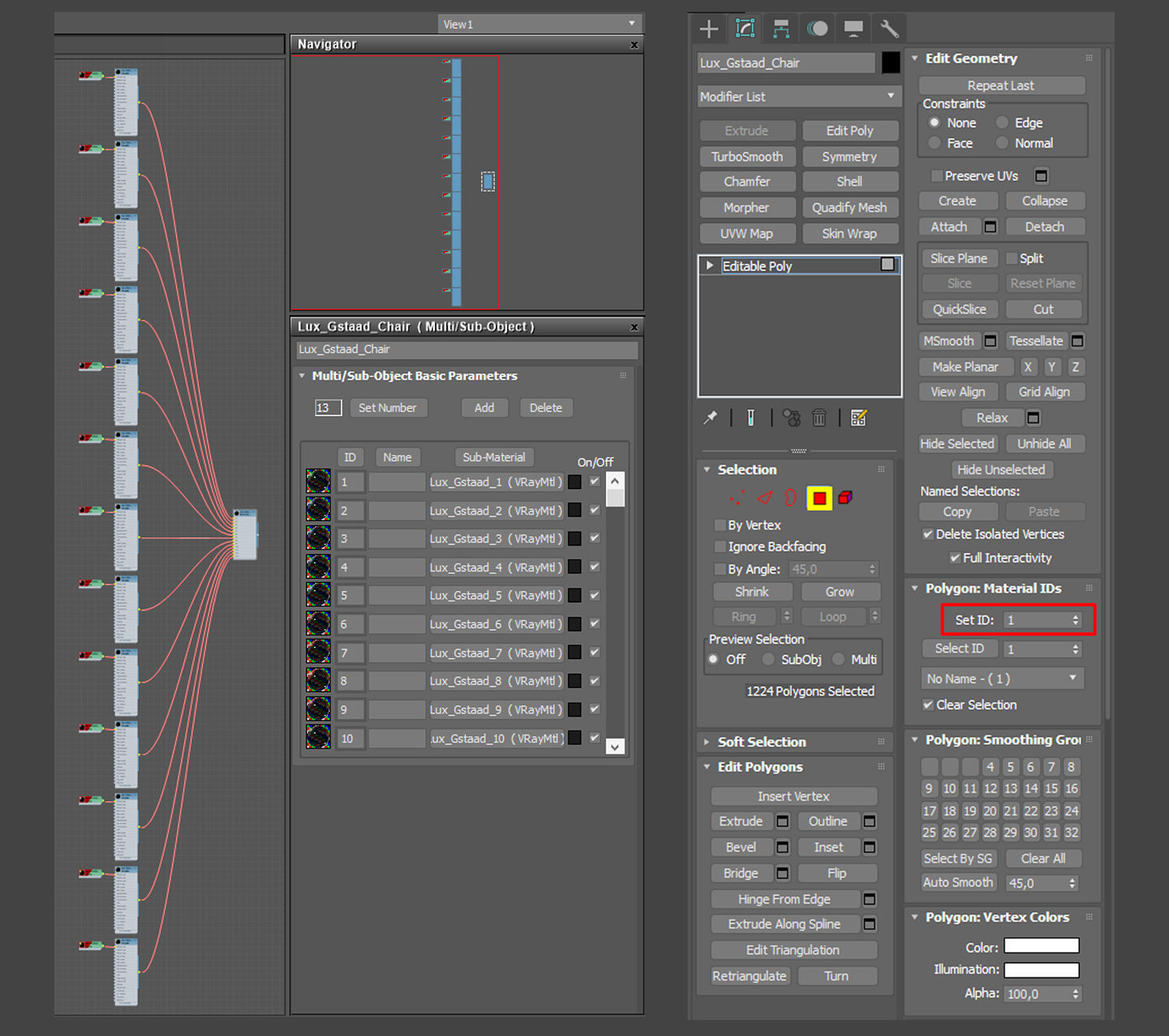Toggle Delete Isolated Vertices checkbox
Screen dimensions: 1169x1036
point(928,534)
